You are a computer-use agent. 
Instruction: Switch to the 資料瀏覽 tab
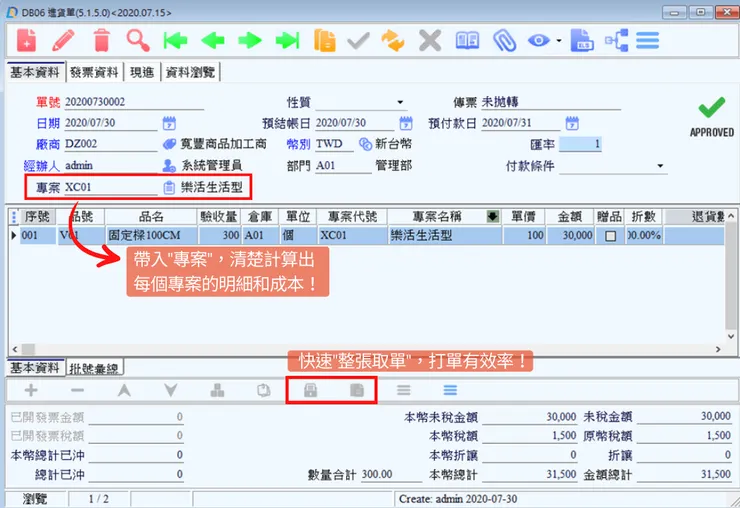pos(190,72)
